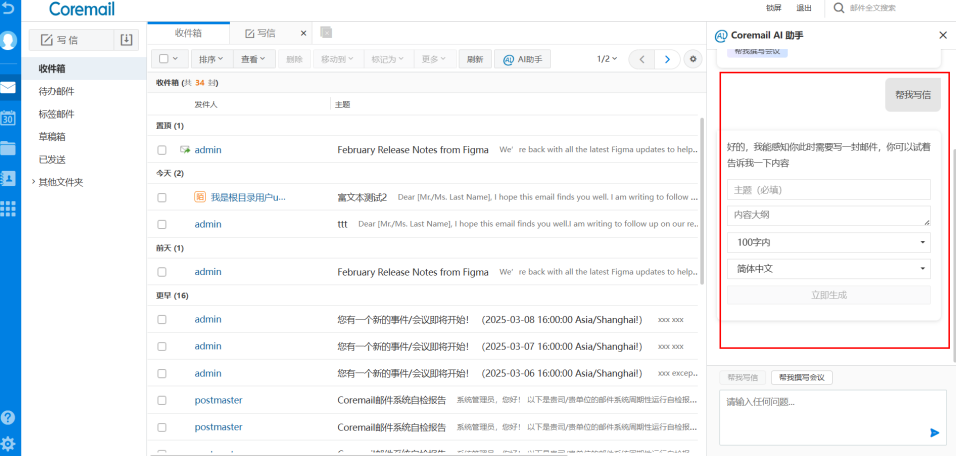
Task: Open the list settings gear icon
Action: (693, 60)
